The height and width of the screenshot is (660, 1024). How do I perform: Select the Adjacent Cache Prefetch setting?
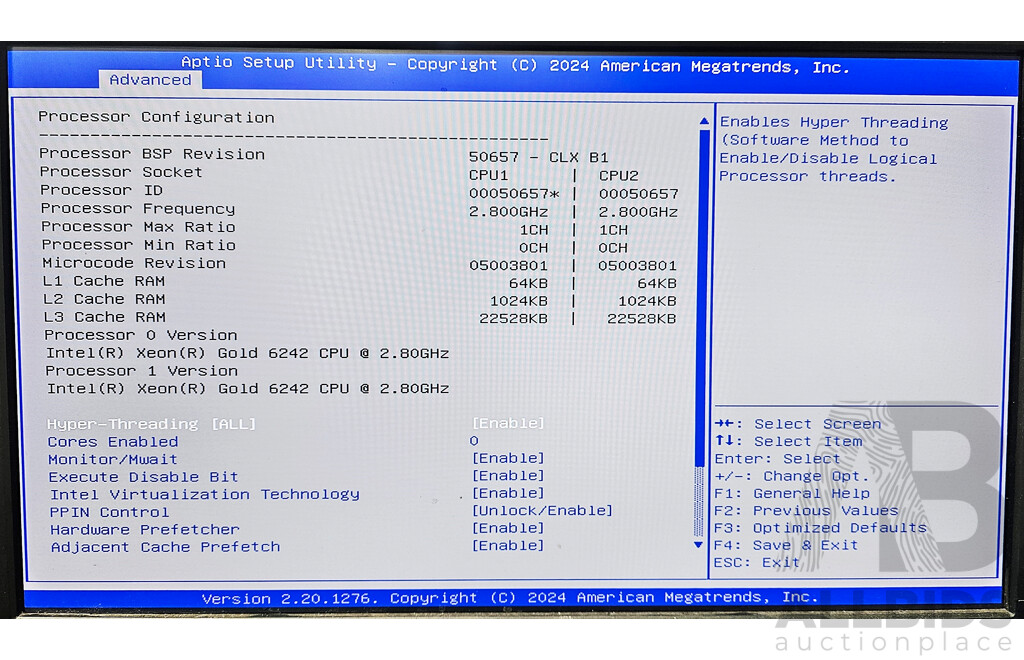(165, 546)
